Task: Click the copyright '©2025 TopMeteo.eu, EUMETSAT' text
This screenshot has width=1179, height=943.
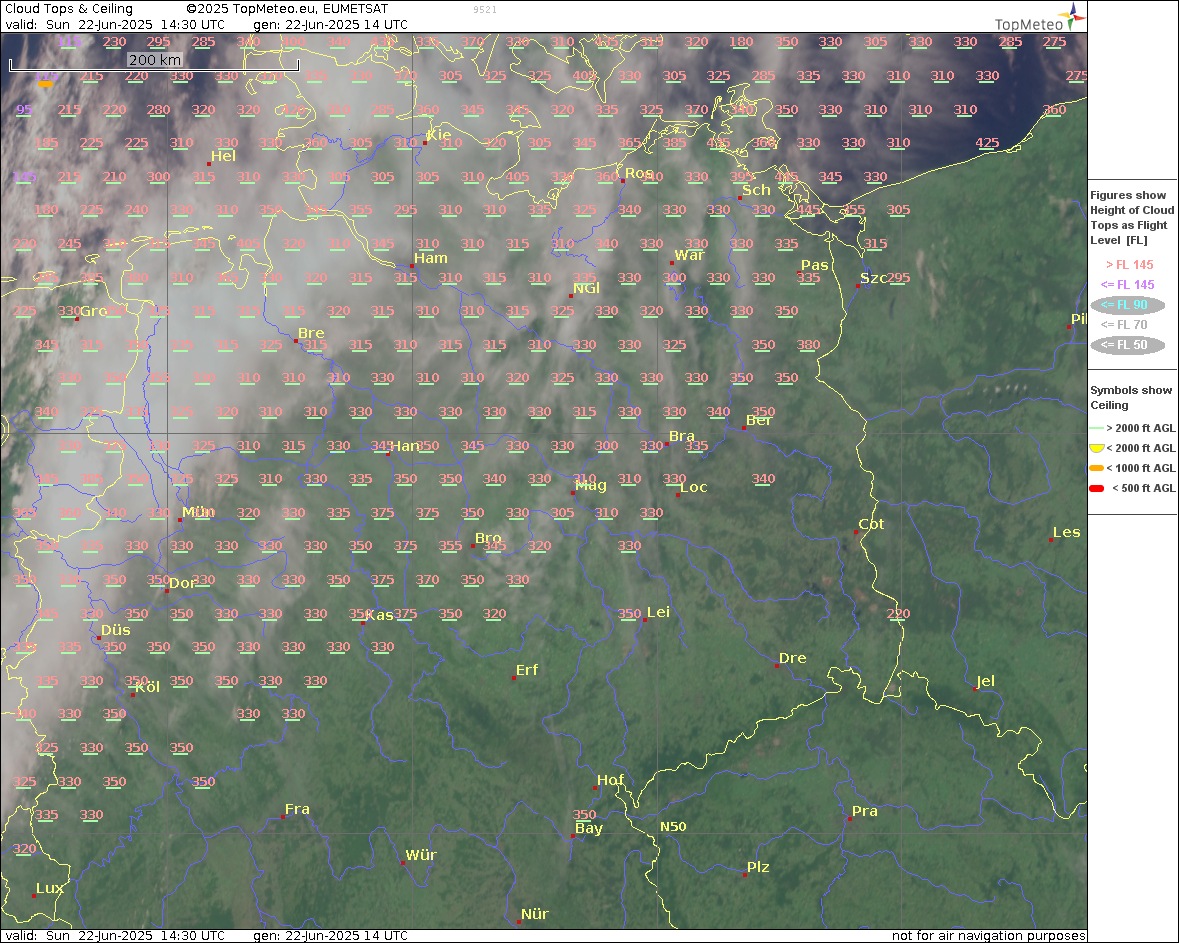Action: [287, 9]
